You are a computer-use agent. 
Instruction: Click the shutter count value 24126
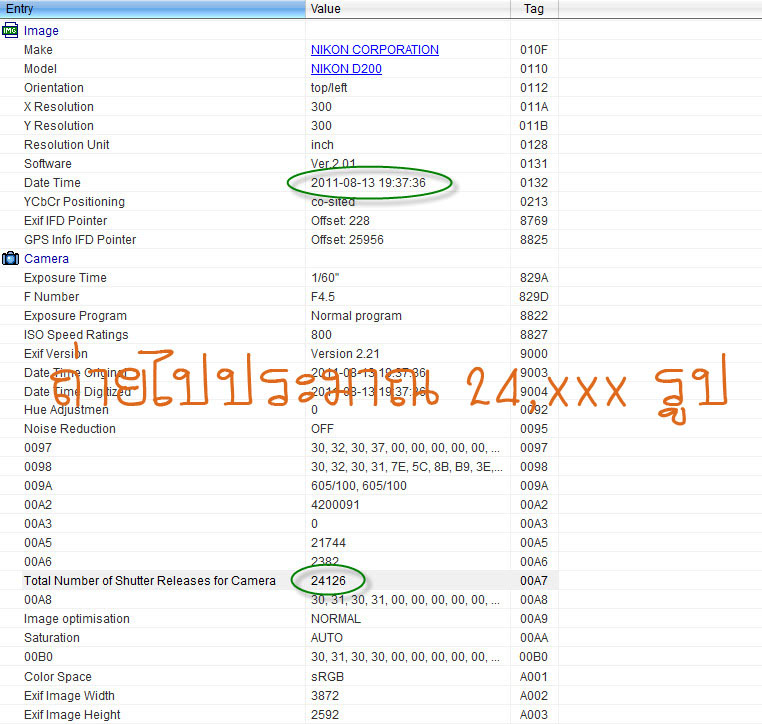pyautogui.click(x=328, y=581)
